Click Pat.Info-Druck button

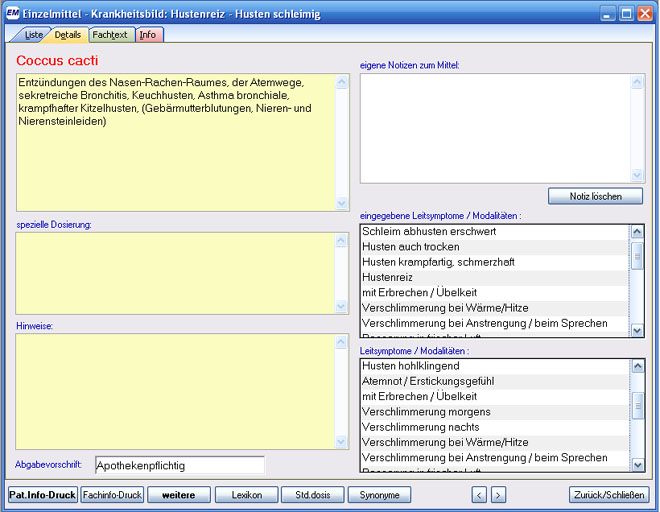point(43,495)
